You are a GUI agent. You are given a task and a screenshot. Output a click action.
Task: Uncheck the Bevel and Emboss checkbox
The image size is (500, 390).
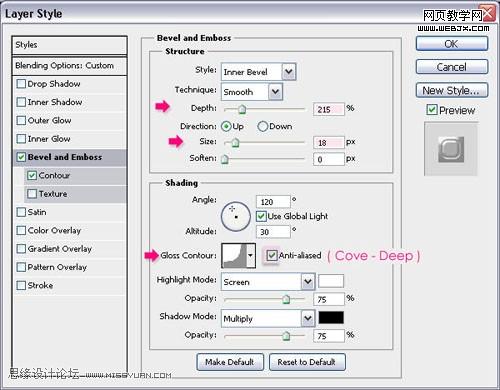(x=21, y=157)
